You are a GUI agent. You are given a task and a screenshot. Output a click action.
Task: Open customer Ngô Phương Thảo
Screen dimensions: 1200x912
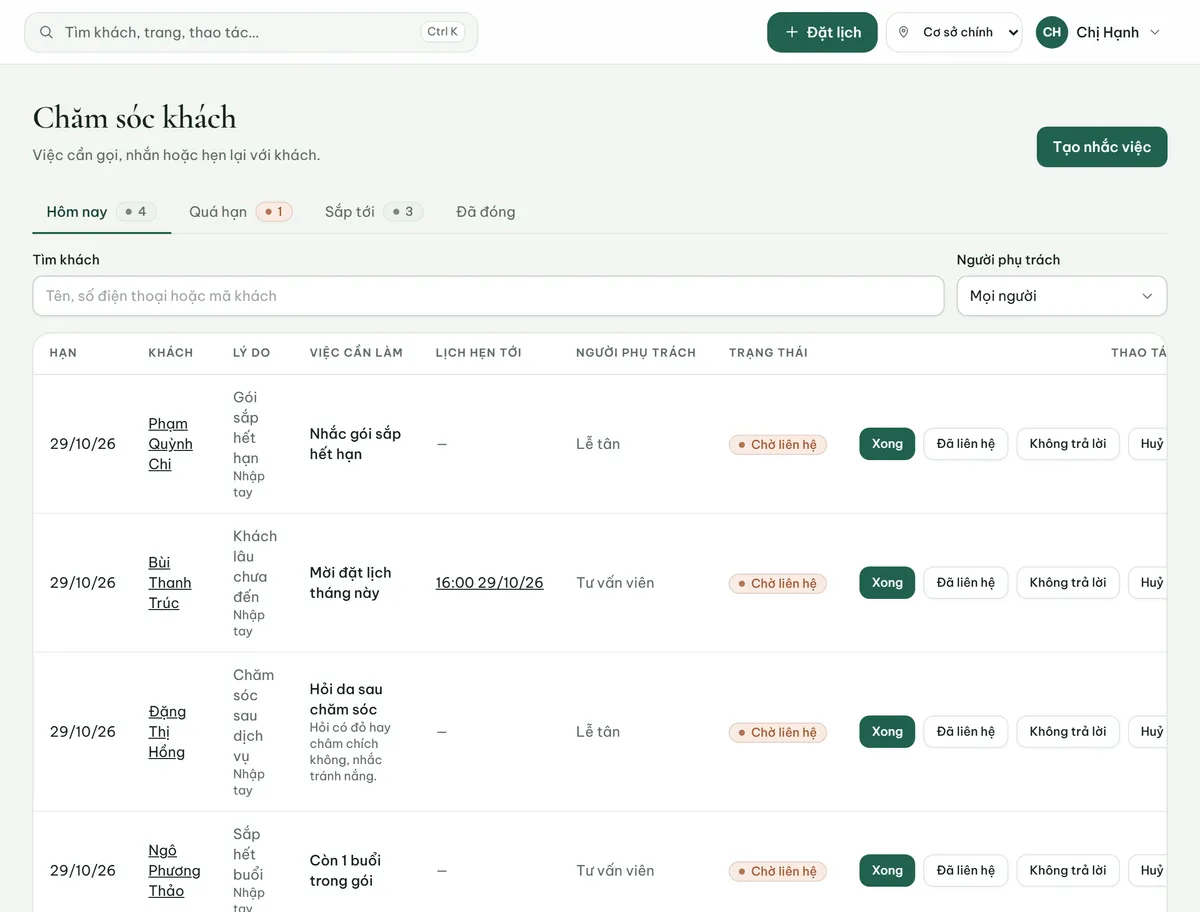[174, 870]
